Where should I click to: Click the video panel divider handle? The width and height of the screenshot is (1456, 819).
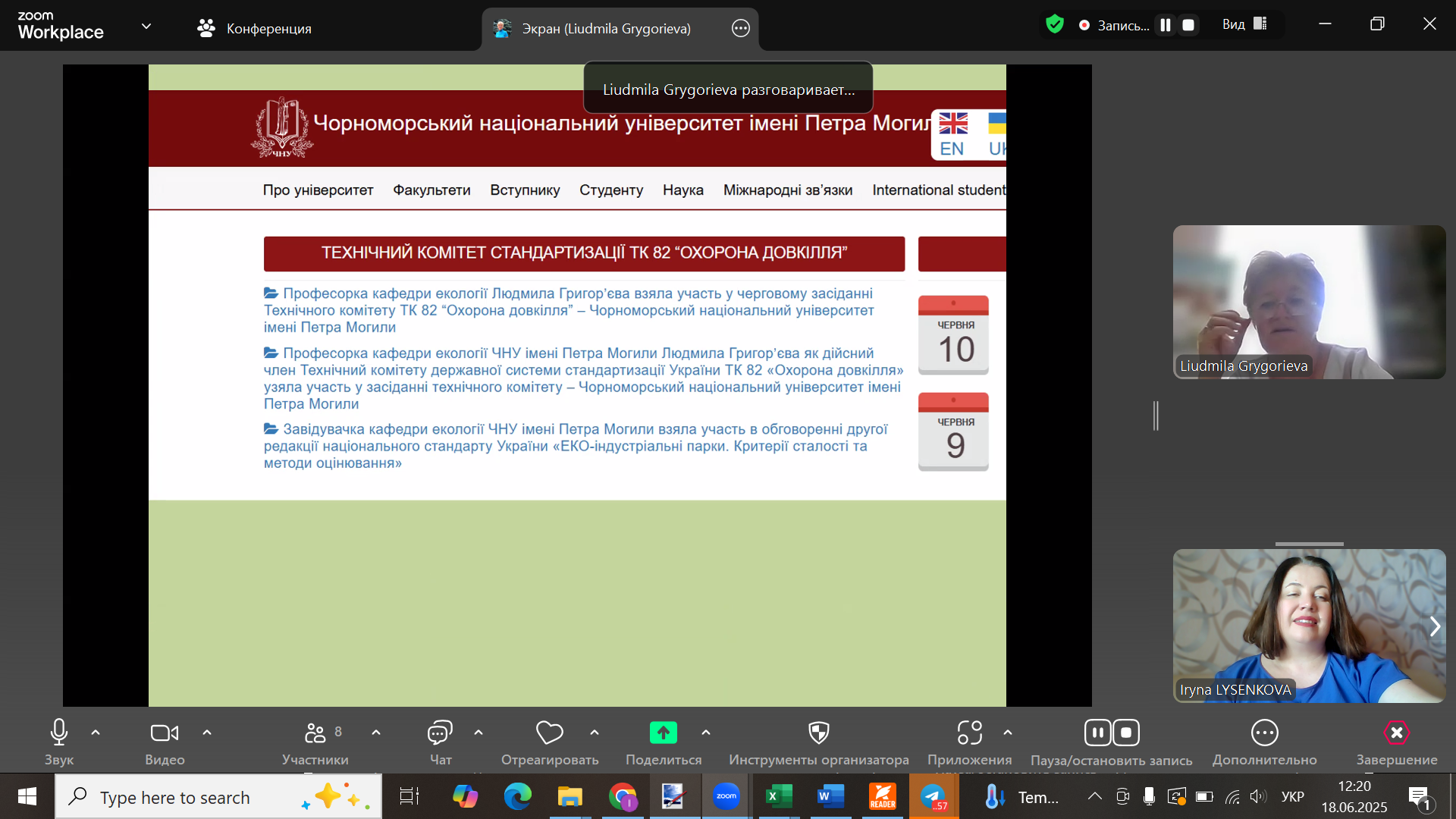pyautogui.click(x=1156, y=416)
